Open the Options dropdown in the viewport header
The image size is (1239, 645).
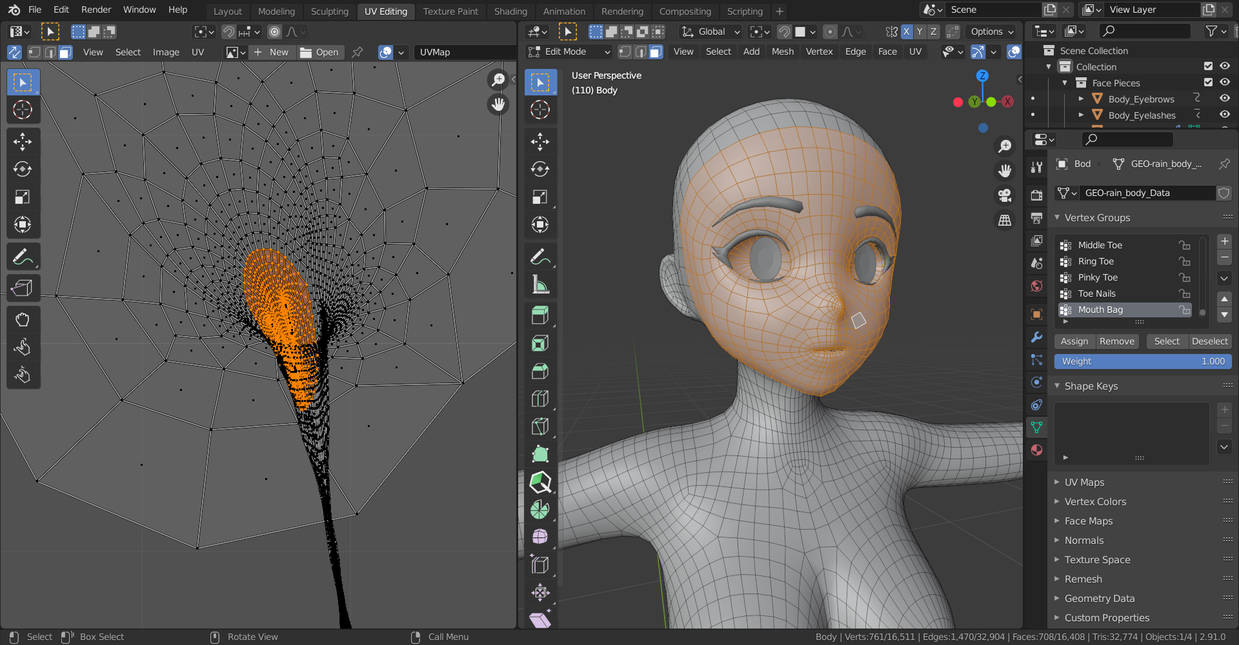point(992,31)
